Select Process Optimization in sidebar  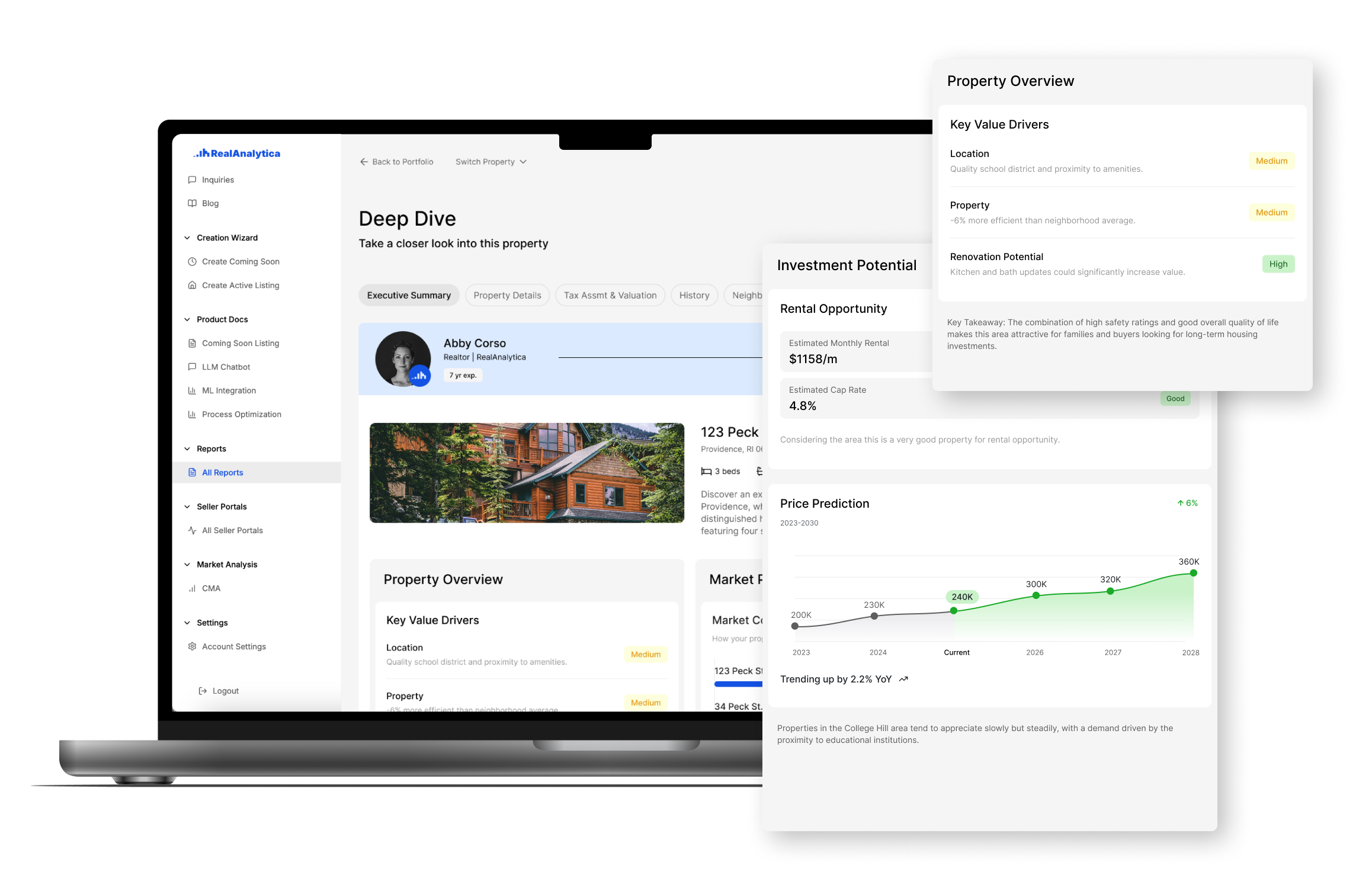(241, 414)
